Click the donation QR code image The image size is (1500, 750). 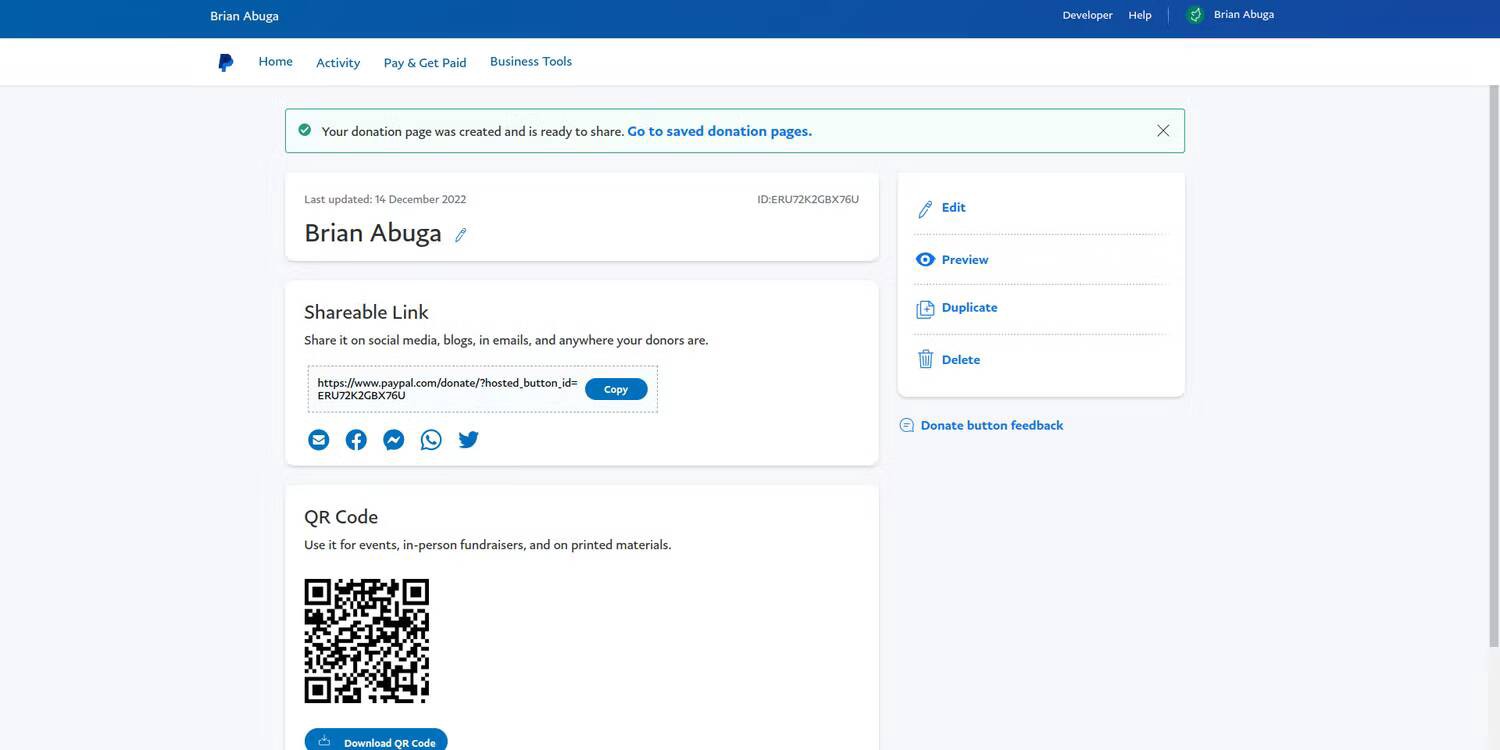(367, 641)
